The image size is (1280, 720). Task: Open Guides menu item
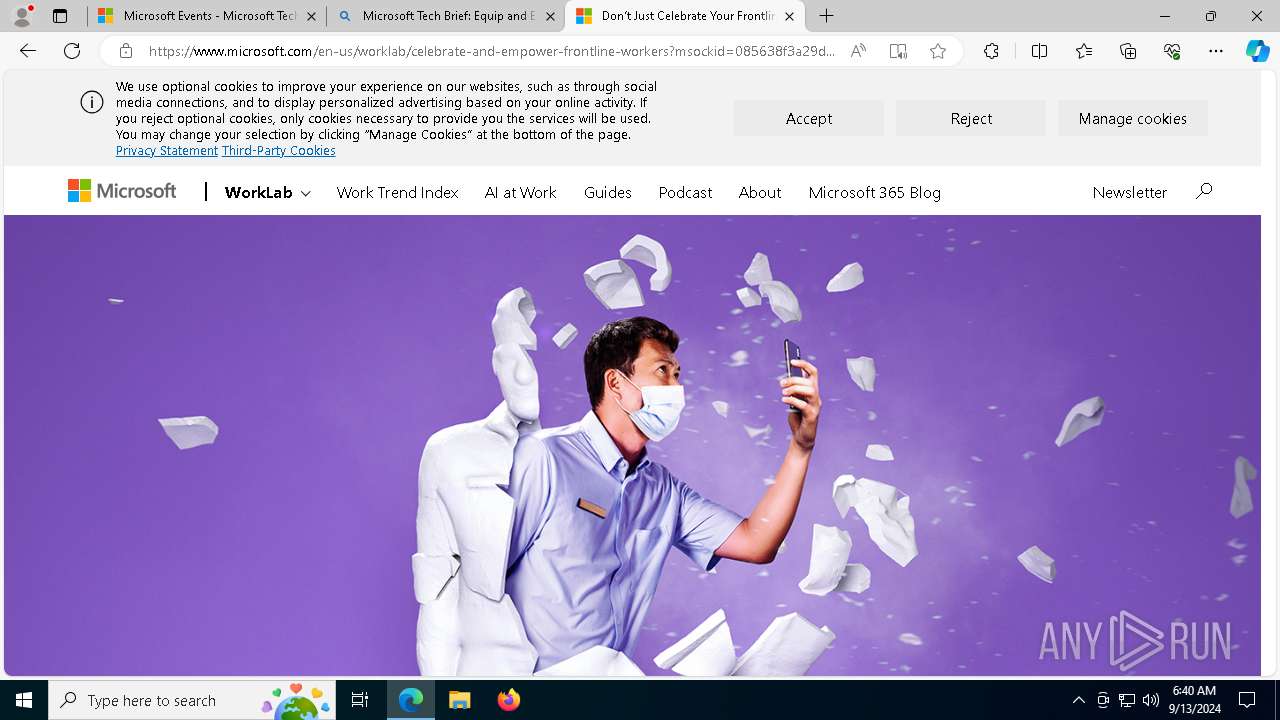tap(607, 192)
